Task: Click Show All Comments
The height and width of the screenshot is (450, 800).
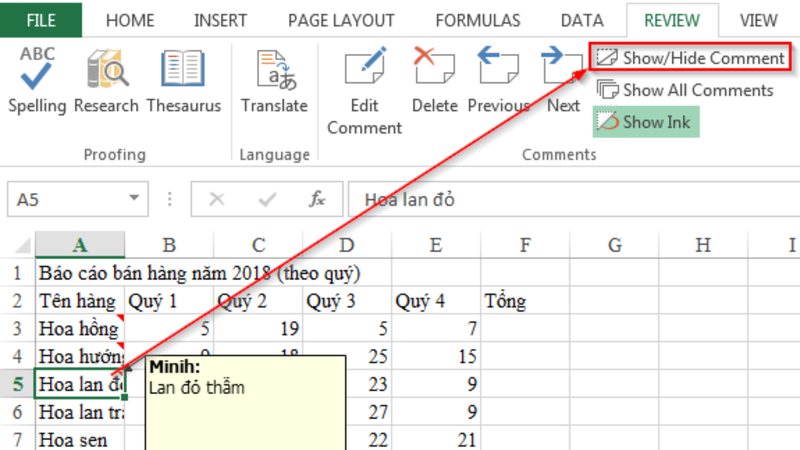Action: 685,90
